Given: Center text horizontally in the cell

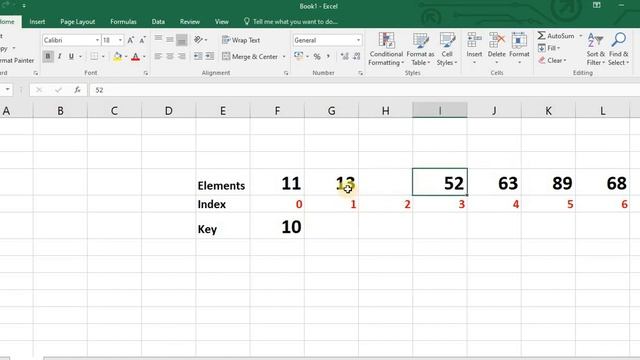Looking at the screenshot, I should click(x=170, y=56).
